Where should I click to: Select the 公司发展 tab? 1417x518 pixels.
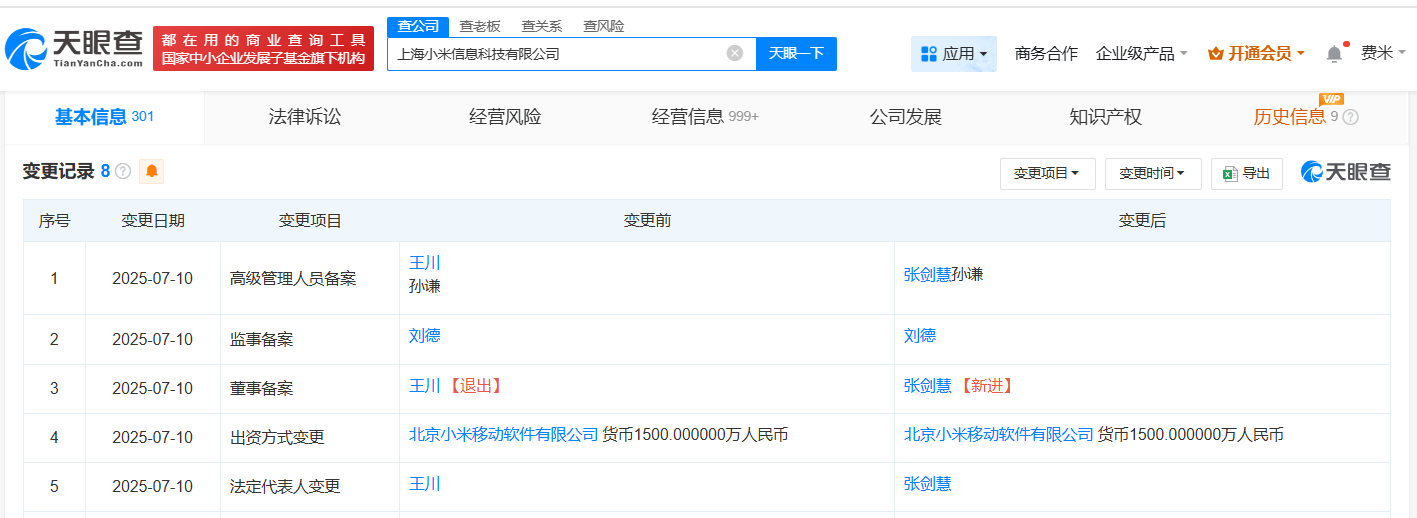(906, 117)
